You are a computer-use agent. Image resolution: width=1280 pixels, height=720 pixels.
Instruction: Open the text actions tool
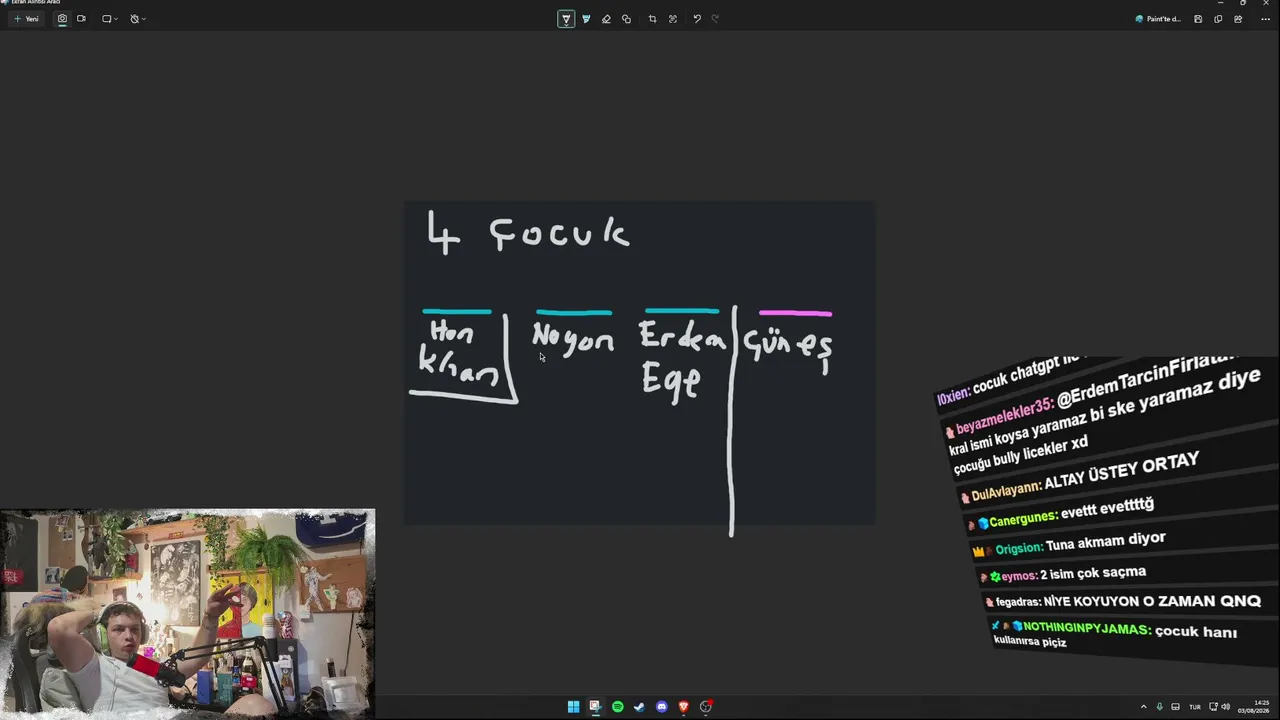[x=672, y=19]
